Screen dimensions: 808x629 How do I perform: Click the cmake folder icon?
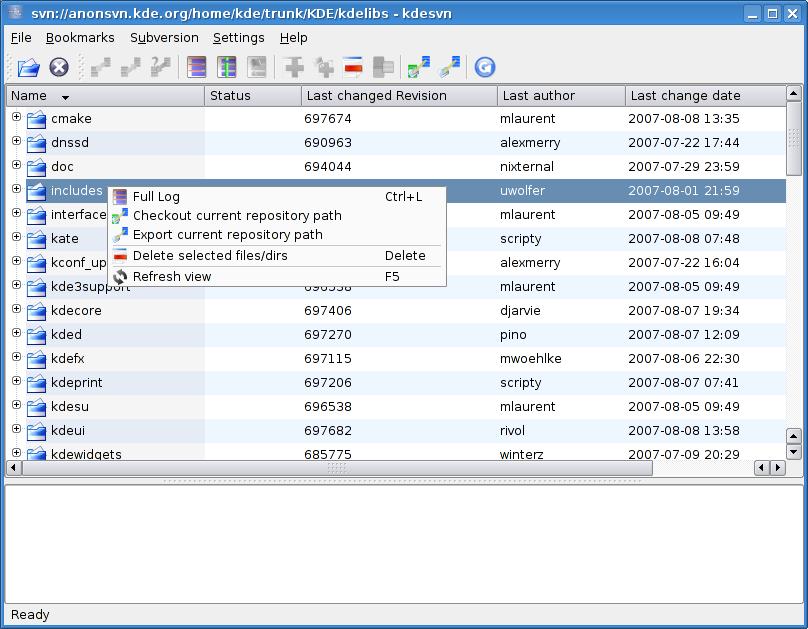click(x=37, y=120)
